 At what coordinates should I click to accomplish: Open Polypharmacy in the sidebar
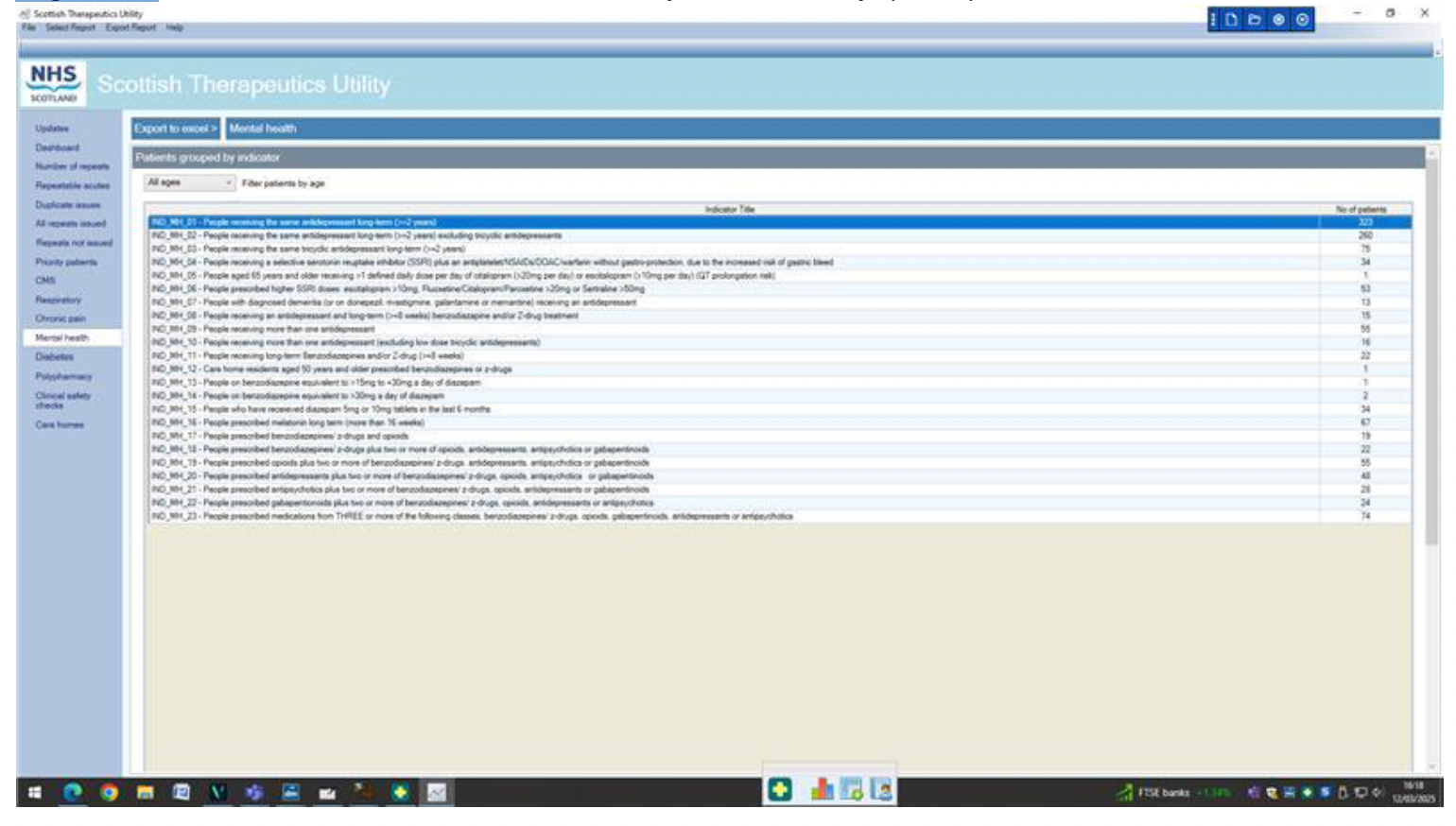tap(64, 376)
